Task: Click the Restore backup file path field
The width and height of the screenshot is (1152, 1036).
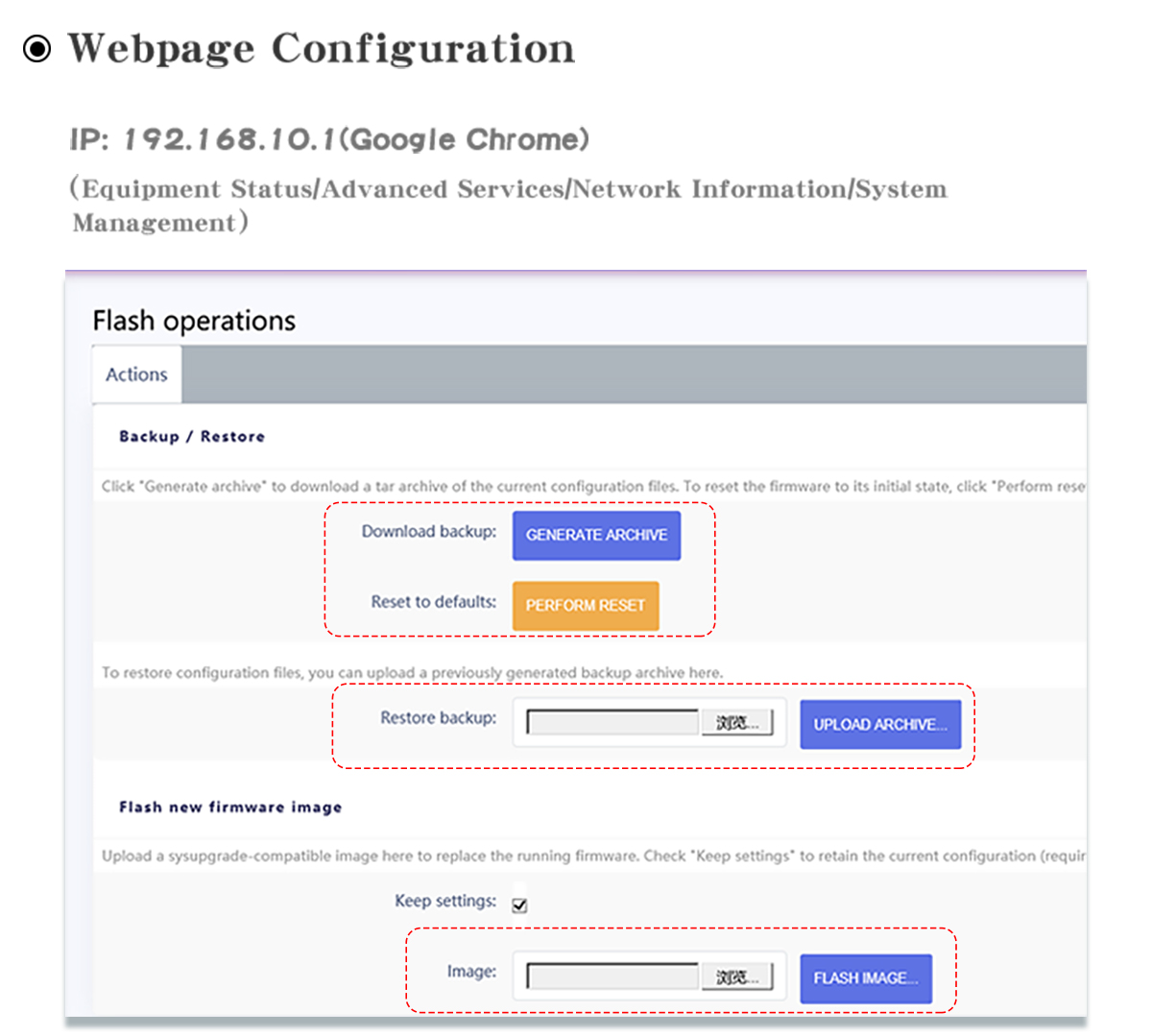Action: [x=613, y=723]
